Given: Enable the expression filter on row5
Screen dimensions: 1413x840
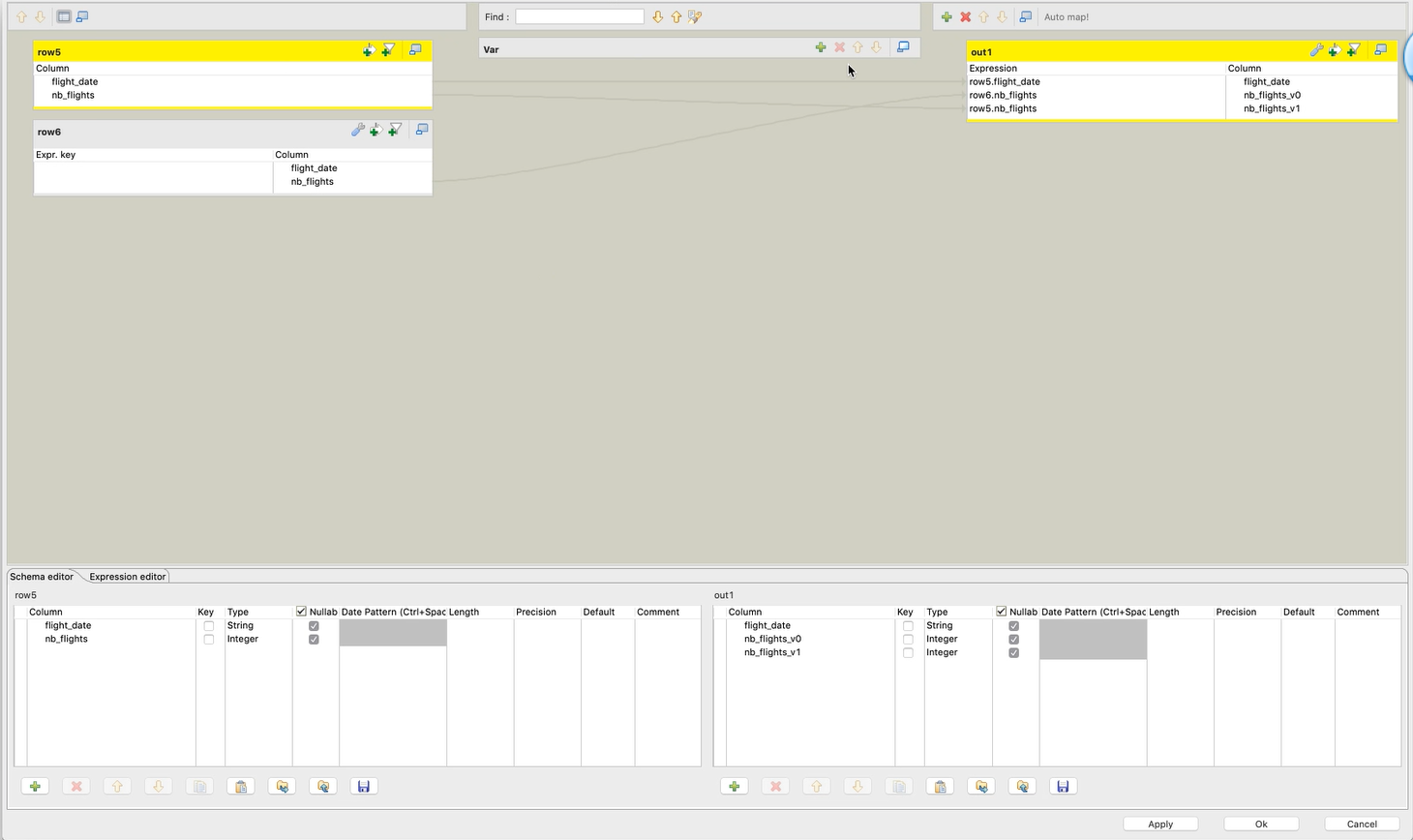Looking at the screenshot, I should pyautogui.click(x=388, y=50).
